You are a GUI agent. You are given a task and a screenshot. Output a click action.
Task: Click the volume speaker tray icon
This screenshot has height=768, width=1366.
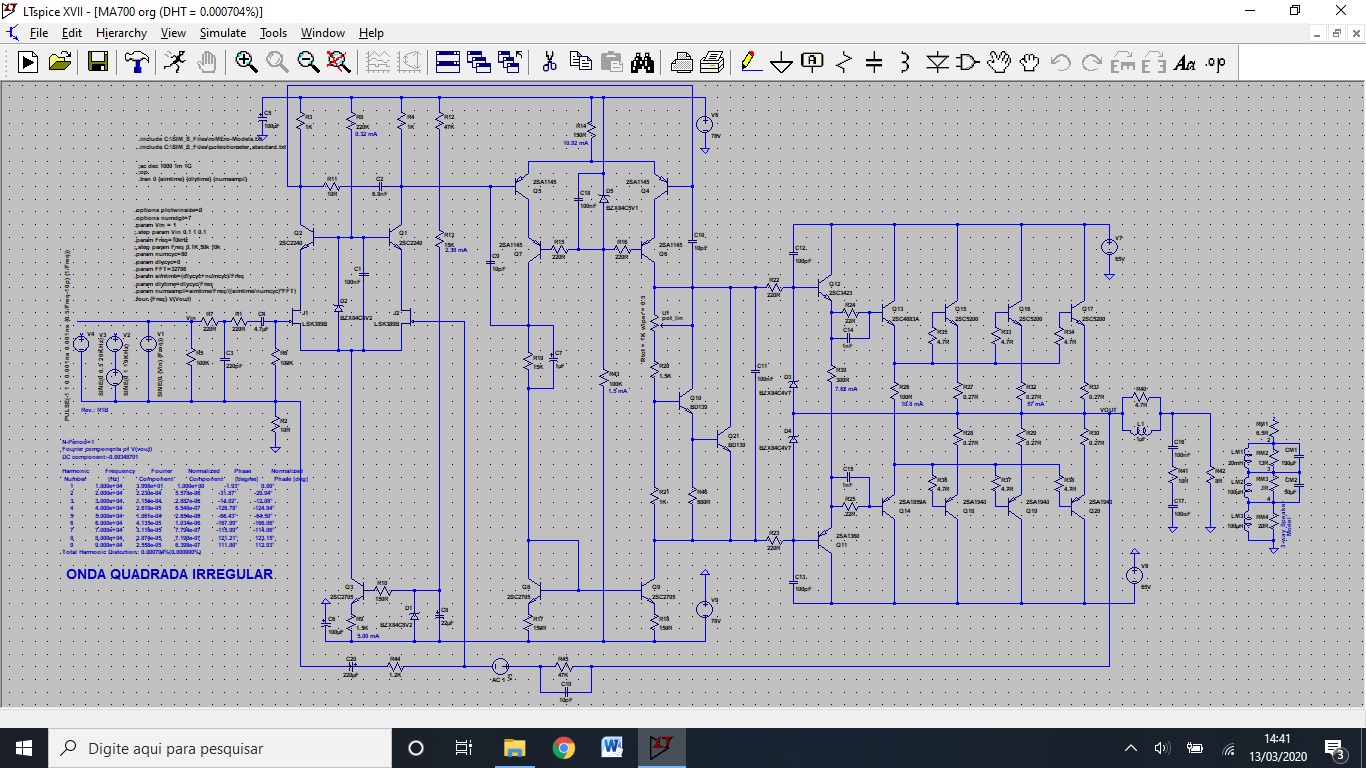pyautogui.click(x=1162, y=748)
